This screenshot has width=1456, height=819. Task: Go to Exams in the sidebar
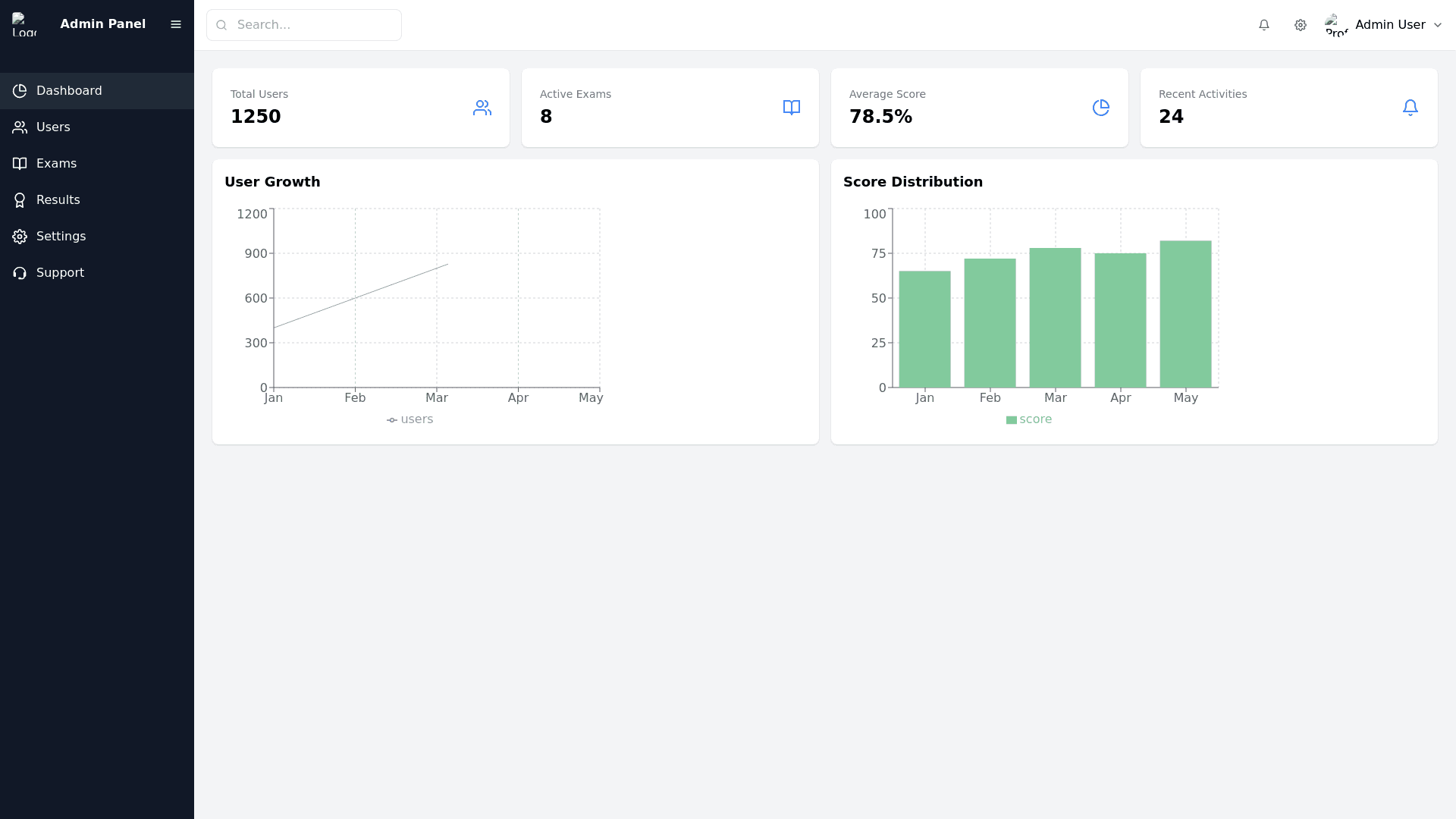[56, 164]
